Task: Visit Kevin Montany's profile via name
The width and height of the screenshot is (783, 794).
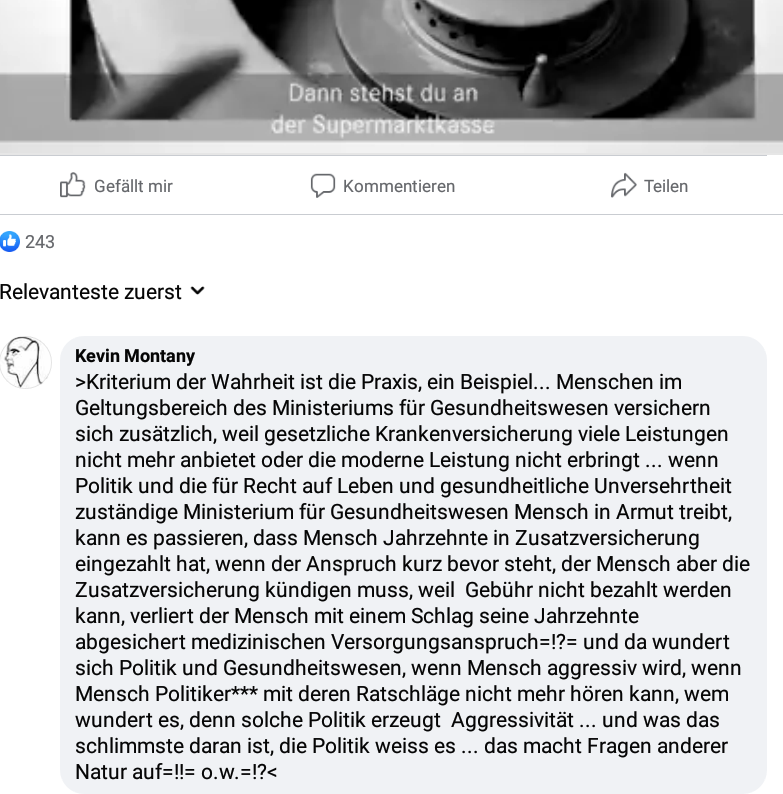Action: point(135,356)
